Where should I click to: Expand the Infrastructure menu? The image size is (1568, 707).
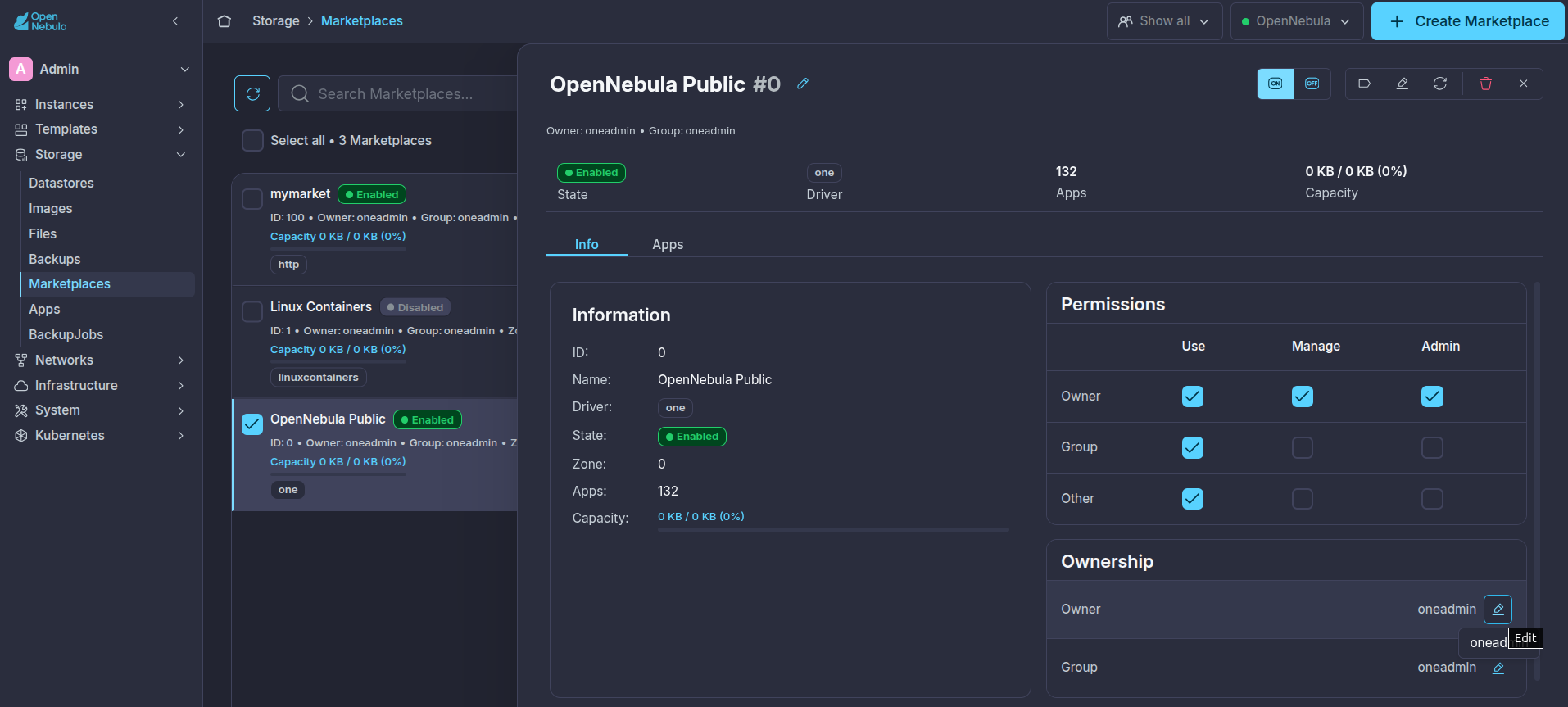tap(101, 386)
